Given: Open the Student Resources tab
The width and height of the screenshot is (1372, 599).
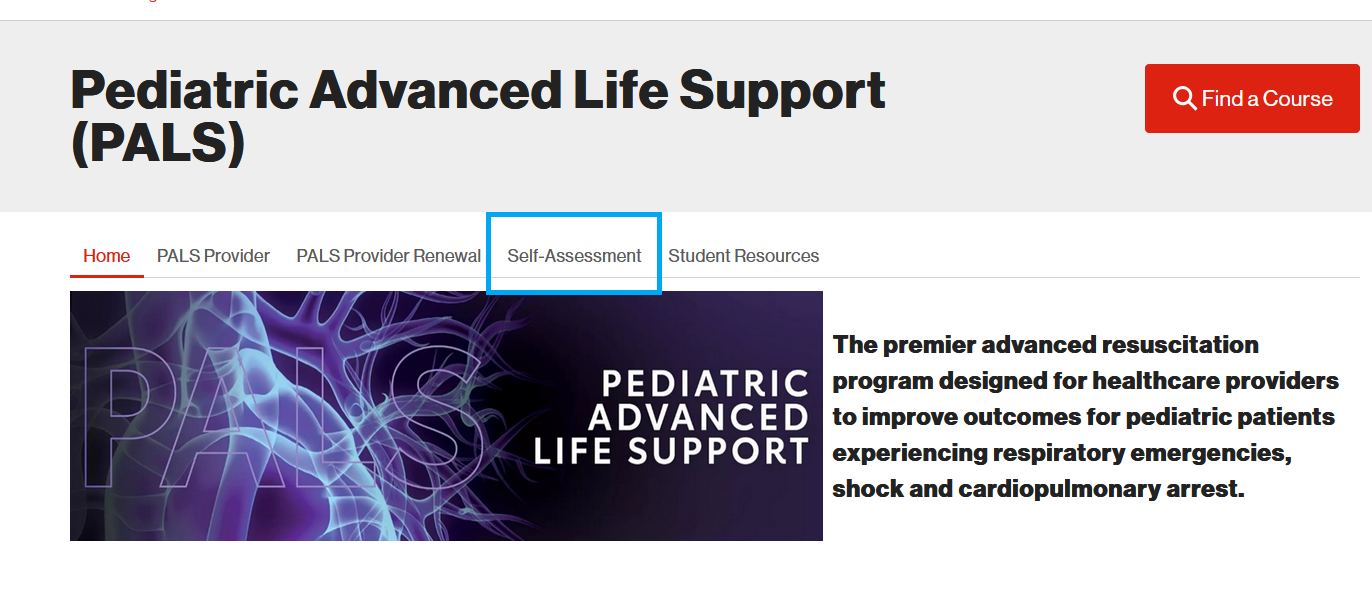Looking at the screenshot, I should pos(743,256).
